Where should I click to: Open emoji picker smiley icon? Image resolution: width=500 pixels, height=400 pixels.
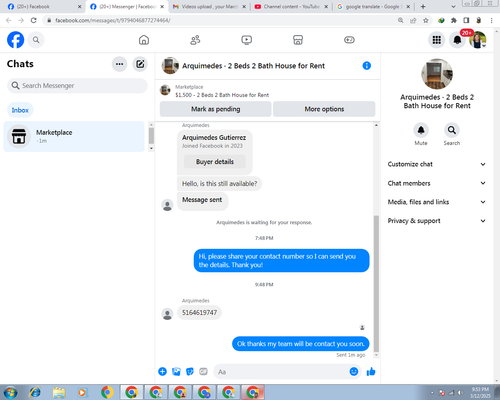click(354, 371)
